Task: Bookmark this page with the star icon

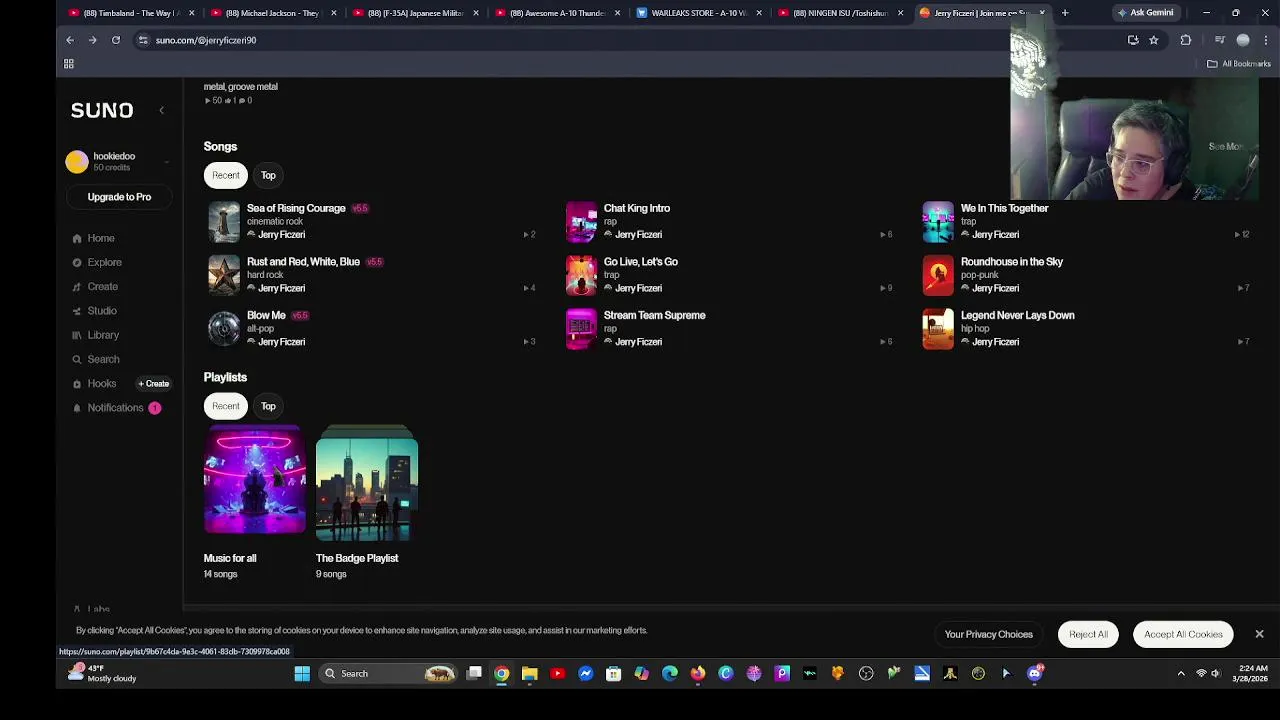Action: (x=1153, y=40)
